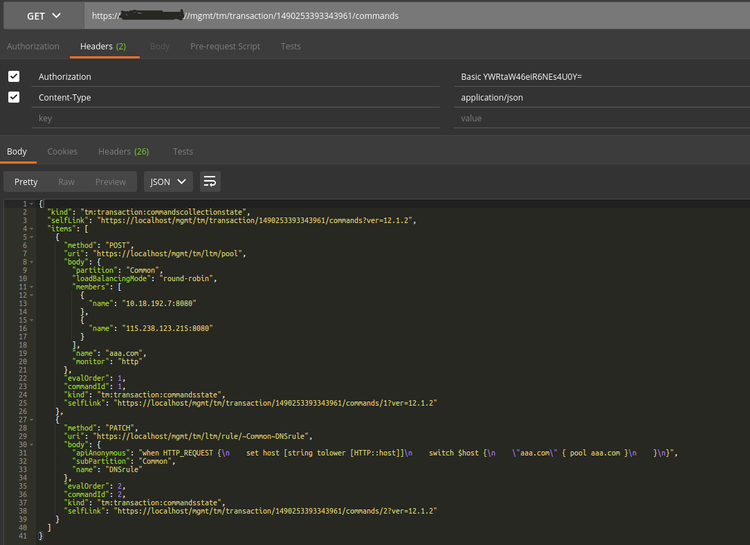Viewport: 750px width, 545px height.
Task: Collapse the "body" object at line 8
Action: [x=32, y=262]
